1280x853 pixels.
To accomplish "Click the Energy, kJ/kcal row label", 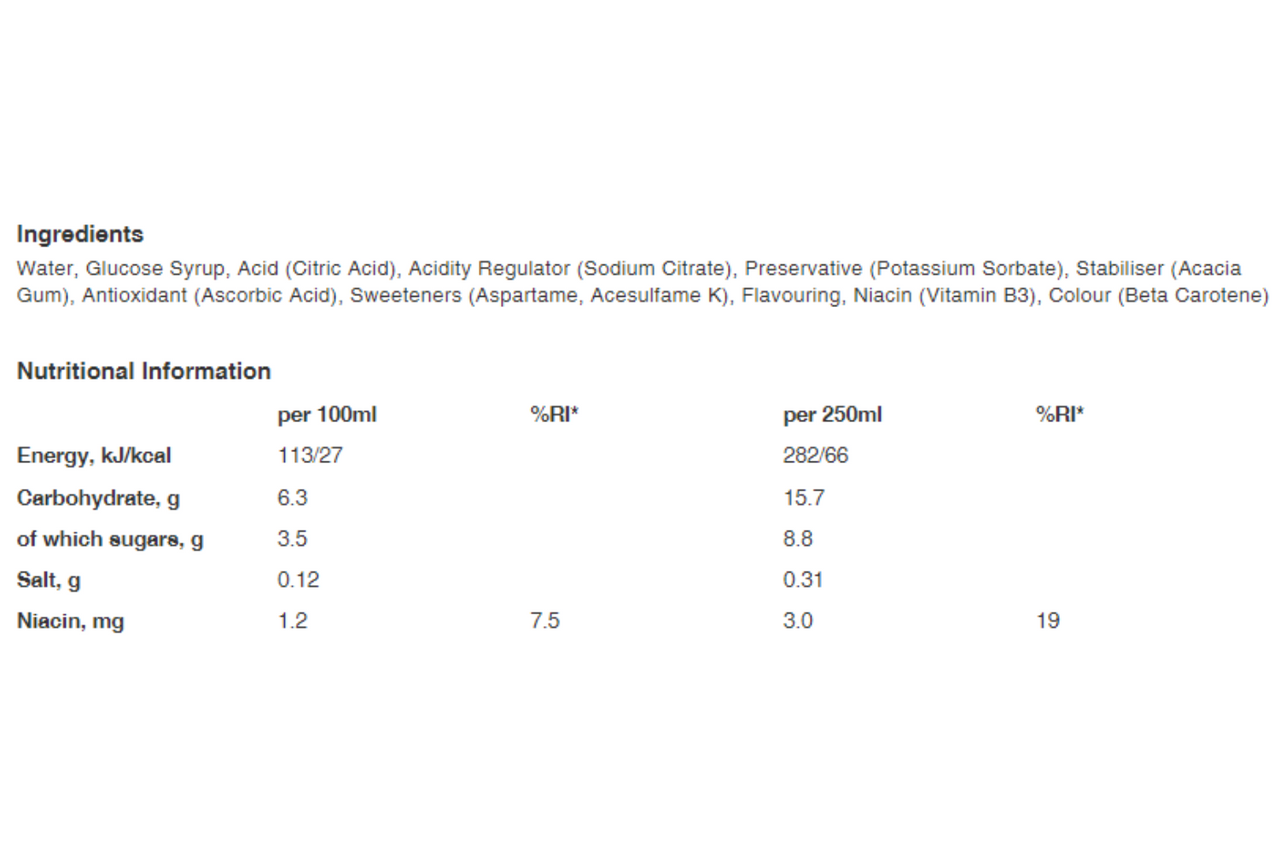I will tap(94, 456).
